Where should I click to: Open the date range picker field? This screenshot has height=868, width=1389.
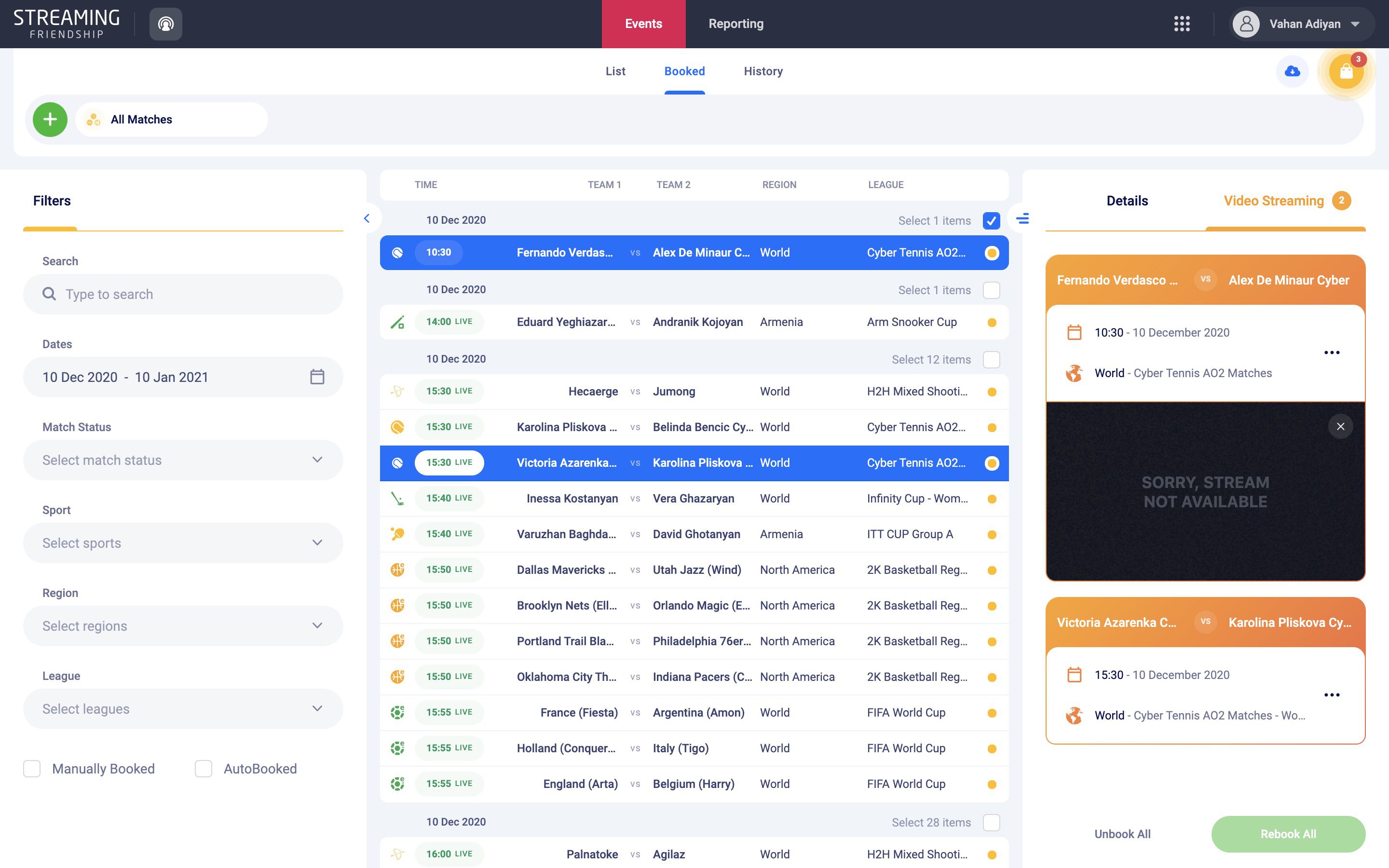coord(183,377)
